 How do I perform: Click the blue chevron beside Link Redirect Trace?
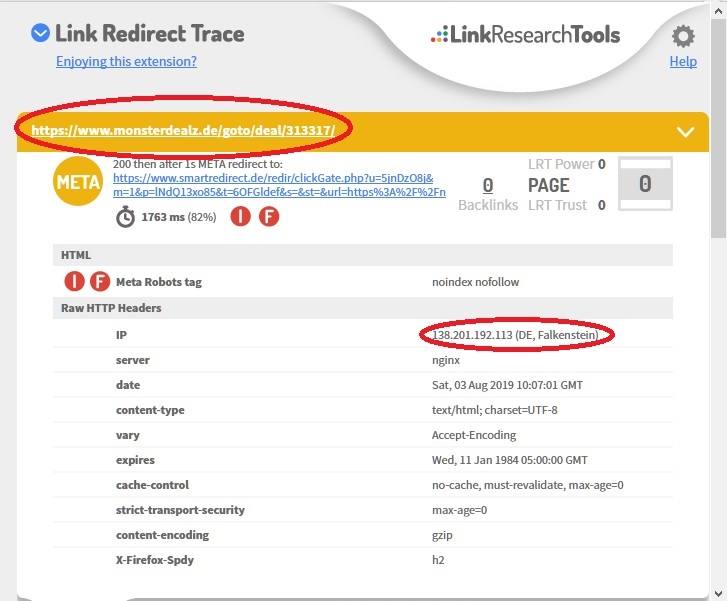[x=40, y=34]
